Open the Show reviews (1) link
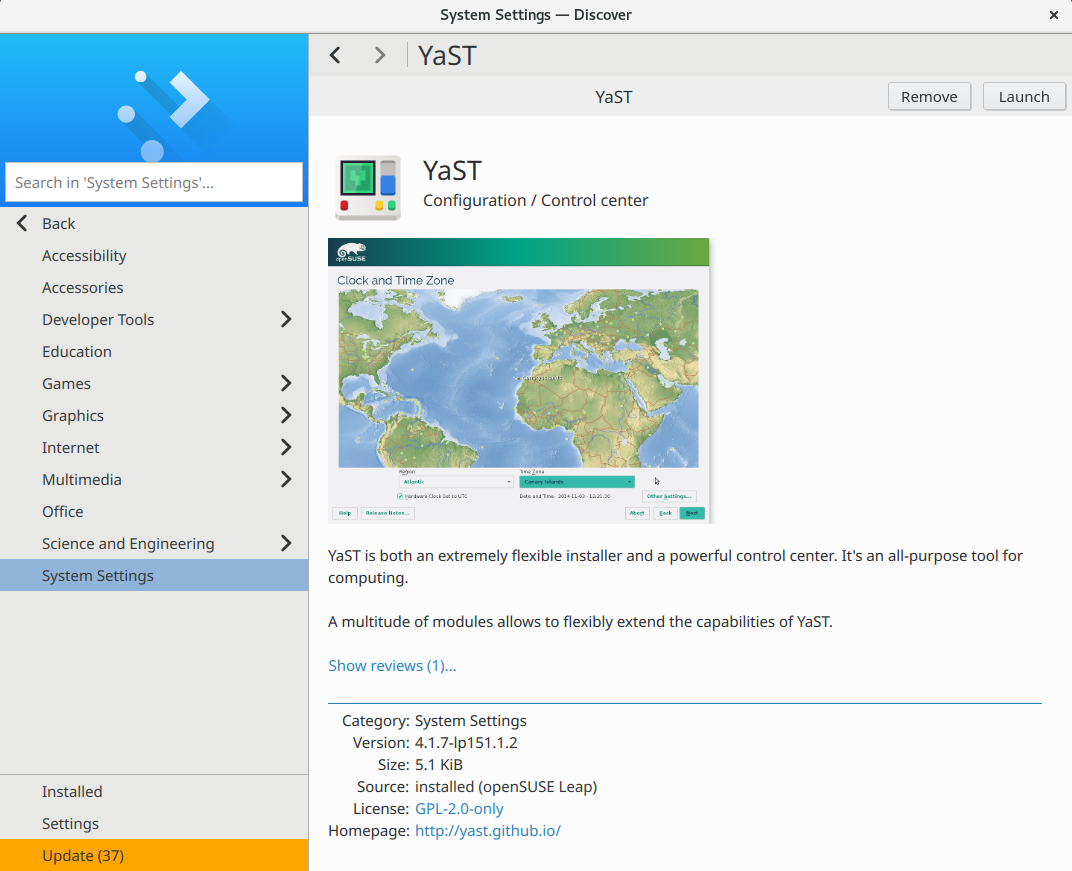Image resolution: width=1072 pixels, height=871 pixels. coord(392,666)
